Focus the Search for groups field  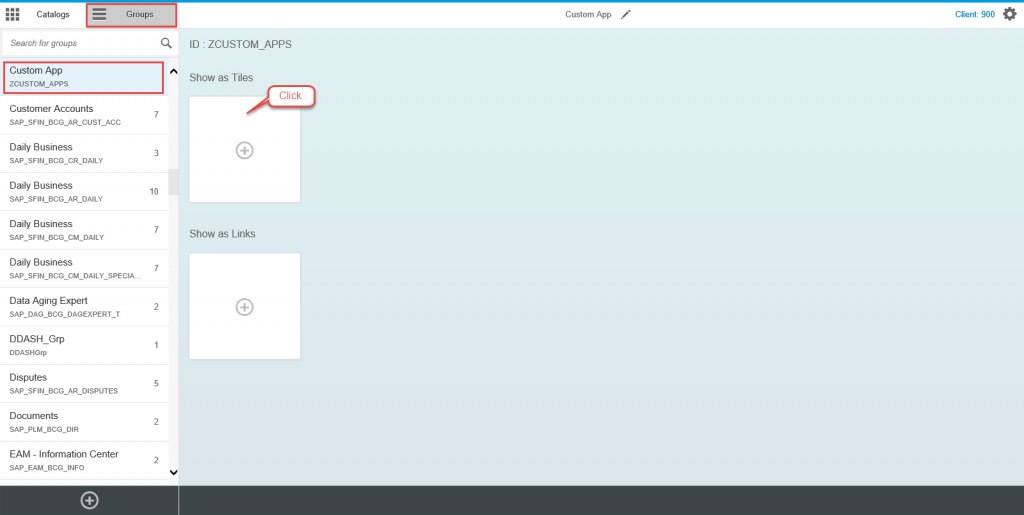click(80, 43)
